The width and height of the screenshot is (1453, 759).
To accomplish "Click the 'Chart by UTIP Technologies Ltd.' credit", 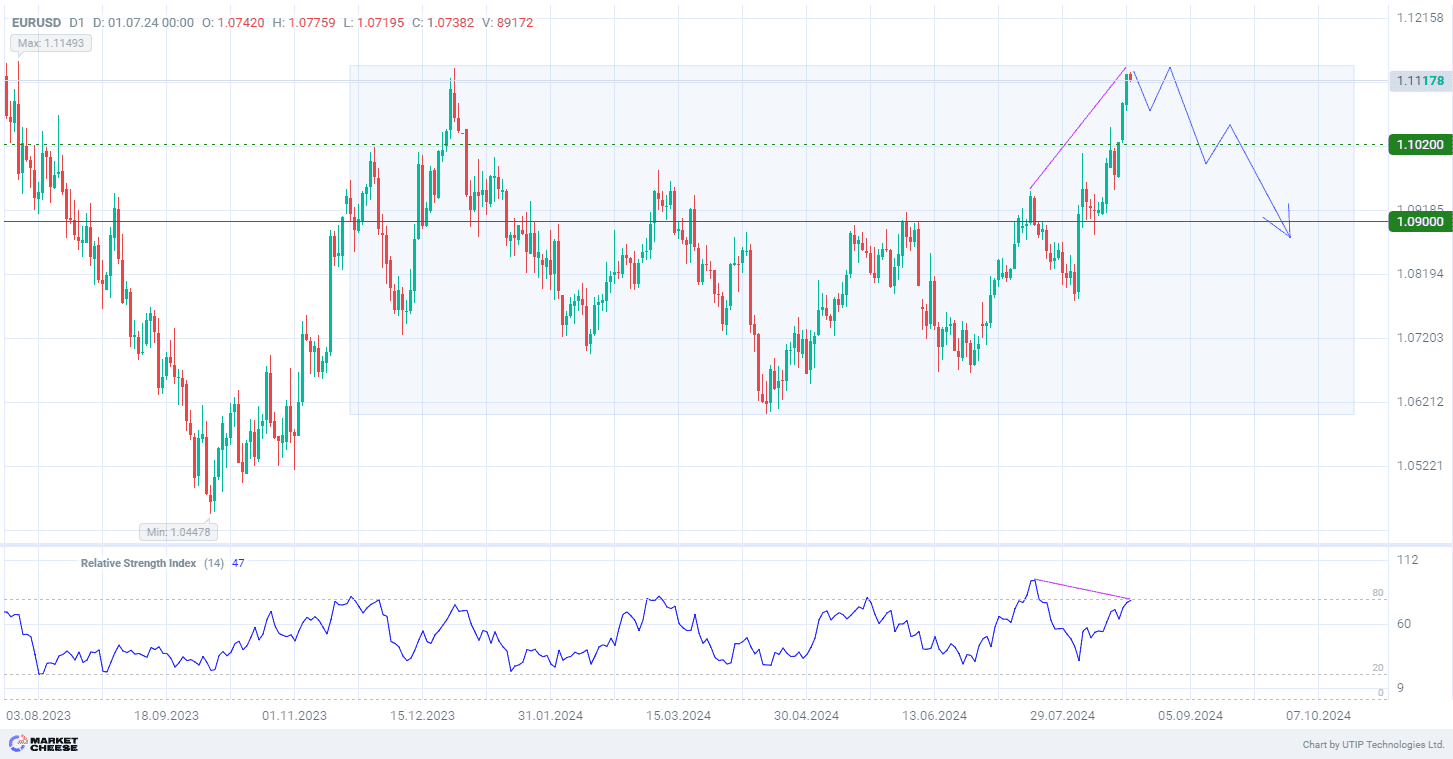I will [1372, 745].
